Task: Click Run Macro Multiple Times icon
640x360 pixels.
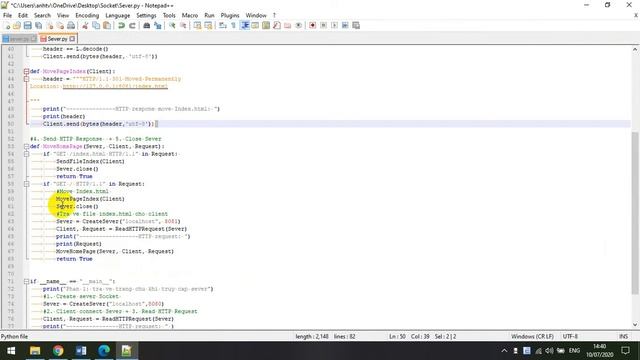Action: (x=345, y=25)
